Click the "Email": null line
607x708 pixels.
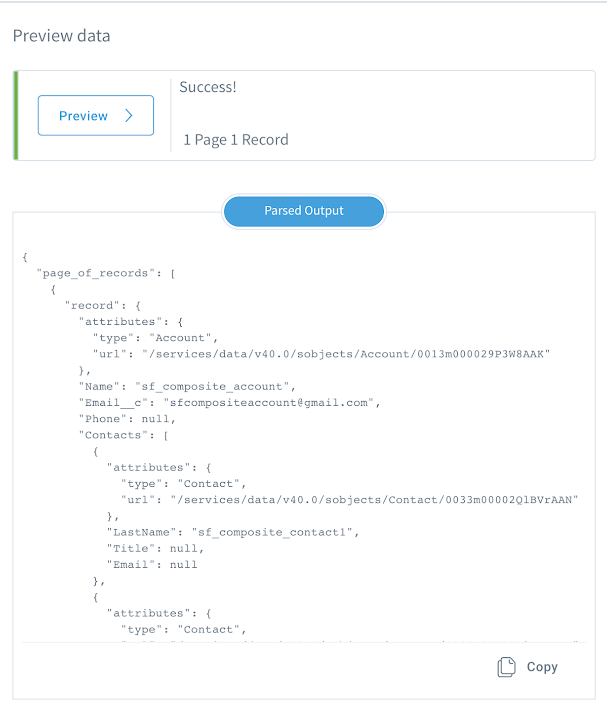point(152,565)
